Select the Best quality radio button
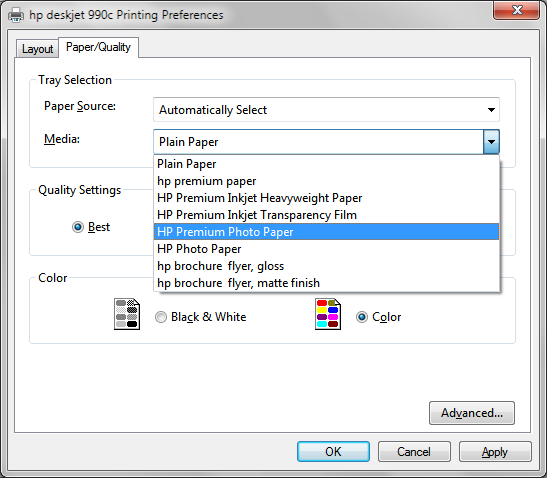This screenshot has height=478, width=547. [78, 227]
